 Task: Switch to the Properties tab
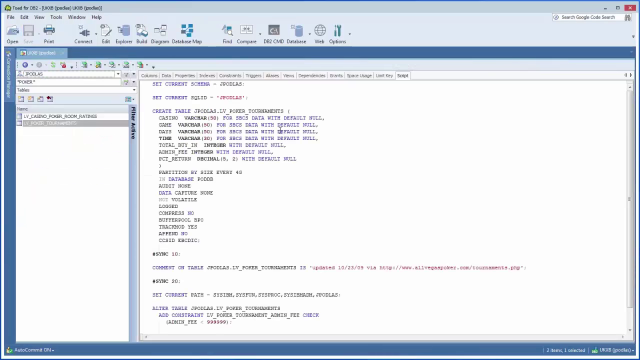(x=185, y=76)
